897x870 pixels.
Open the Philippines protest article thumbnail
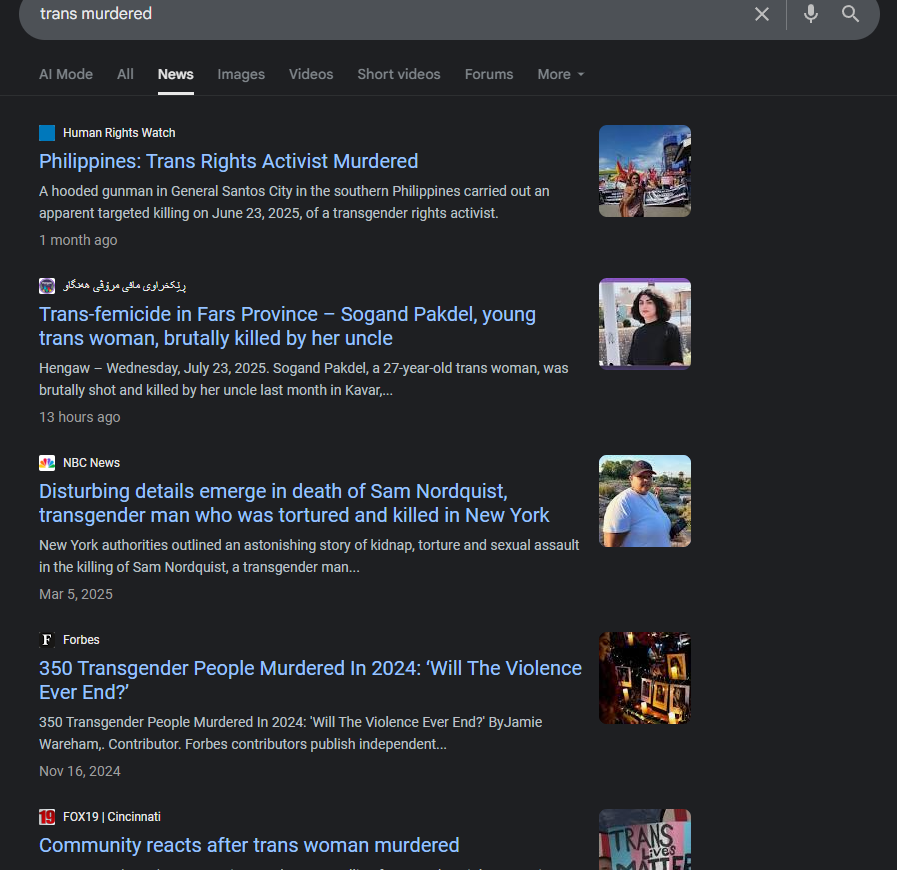(645, 171)
